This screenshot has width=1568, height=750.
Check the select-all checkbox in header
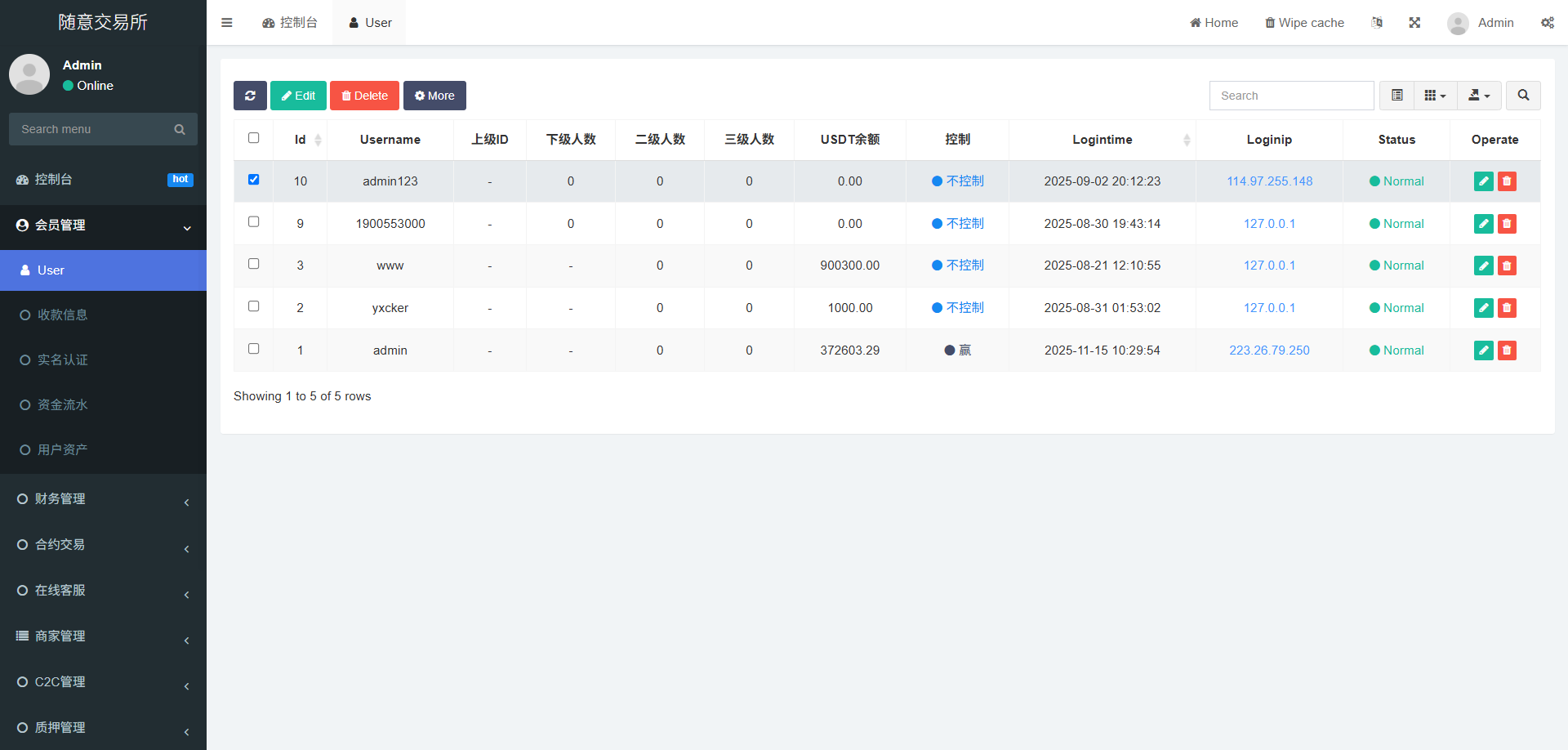coord(254,138)
